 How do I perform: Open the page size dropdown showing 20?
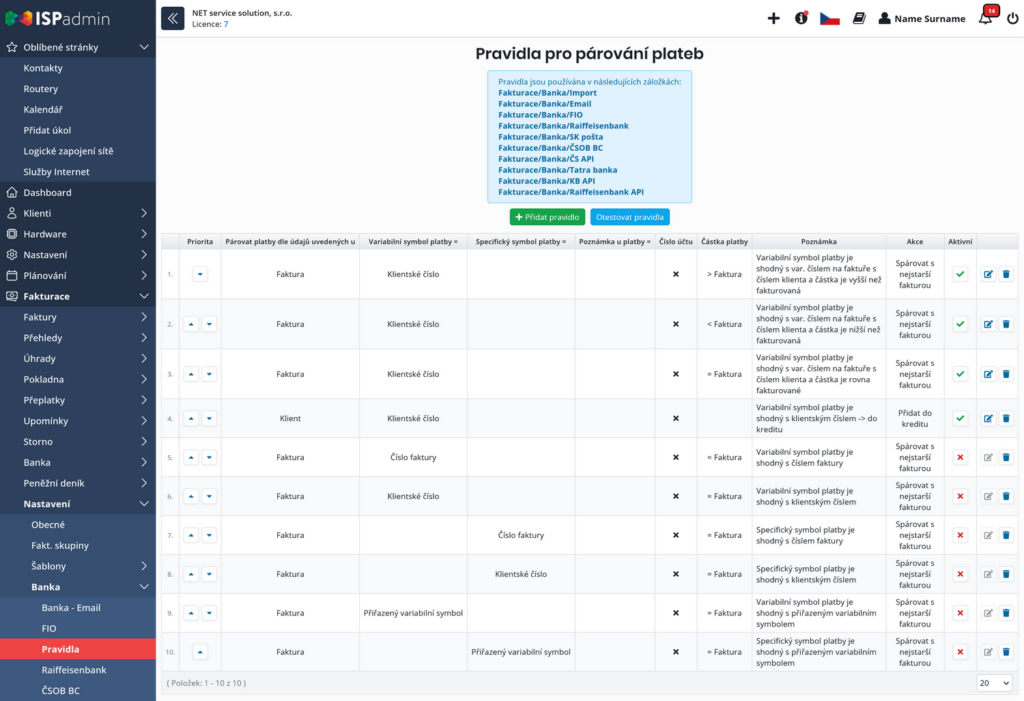[x=995, y=683]
